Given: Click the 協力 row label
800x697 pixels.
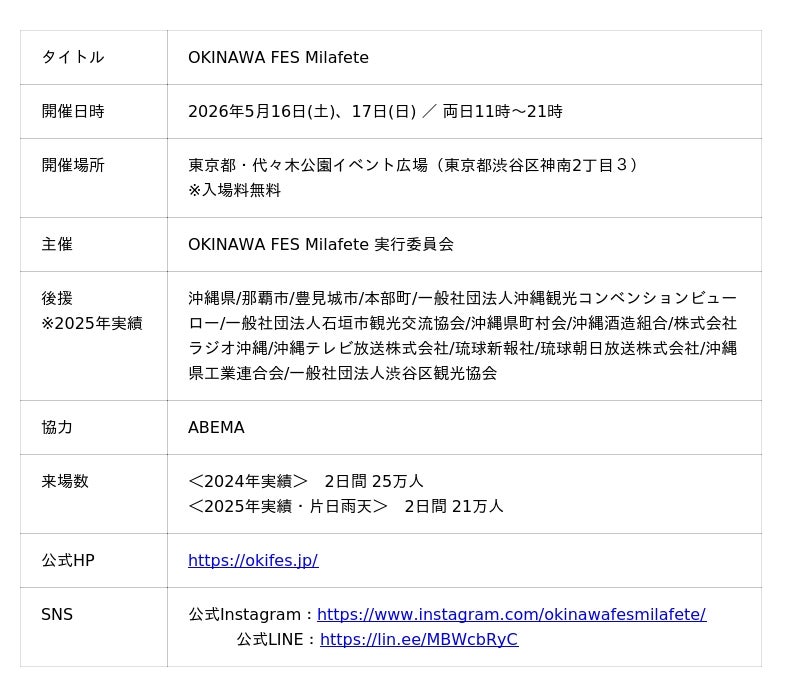Looking at the screenshot, I should 57,427.
